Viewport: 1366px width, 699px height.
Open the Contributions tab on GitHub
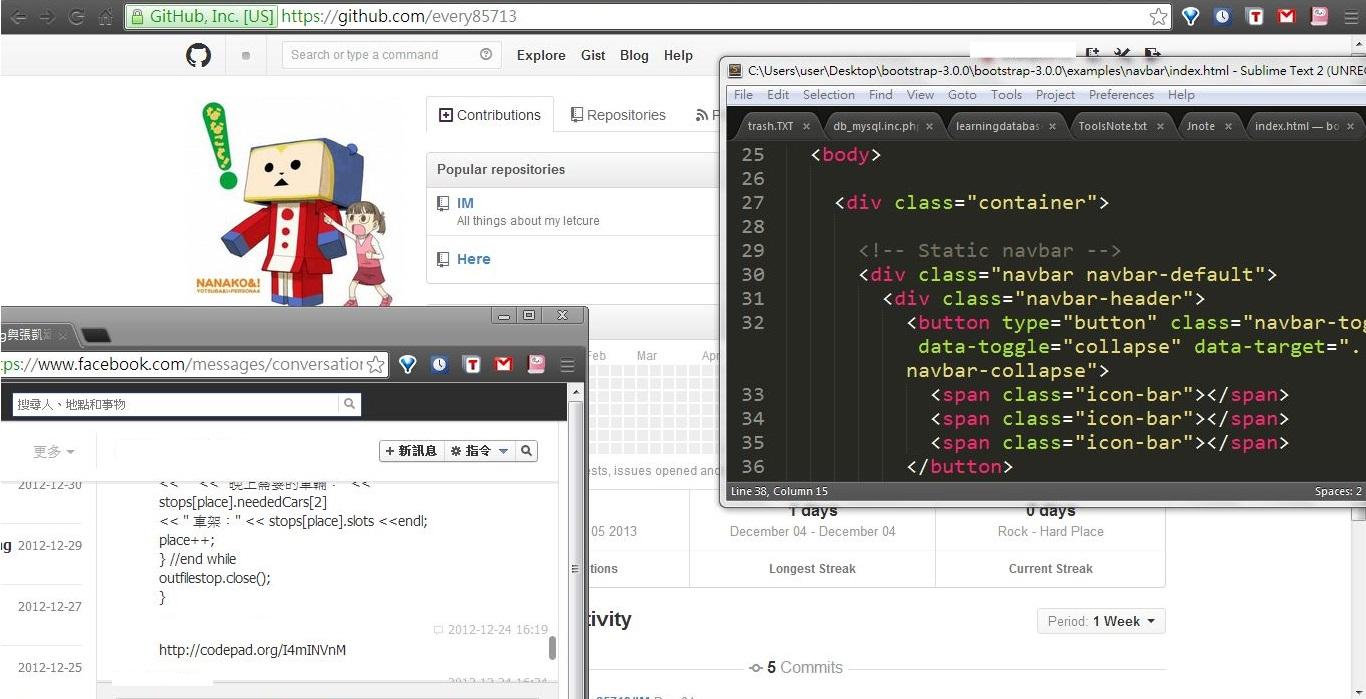(490, 115)
